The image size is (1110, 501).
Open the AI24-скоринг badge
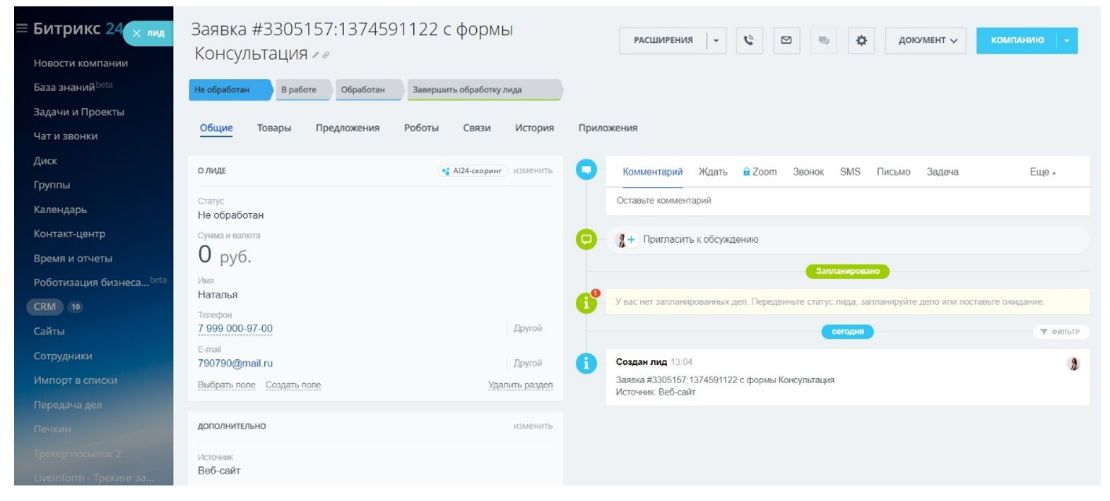[x=473, y=171]
